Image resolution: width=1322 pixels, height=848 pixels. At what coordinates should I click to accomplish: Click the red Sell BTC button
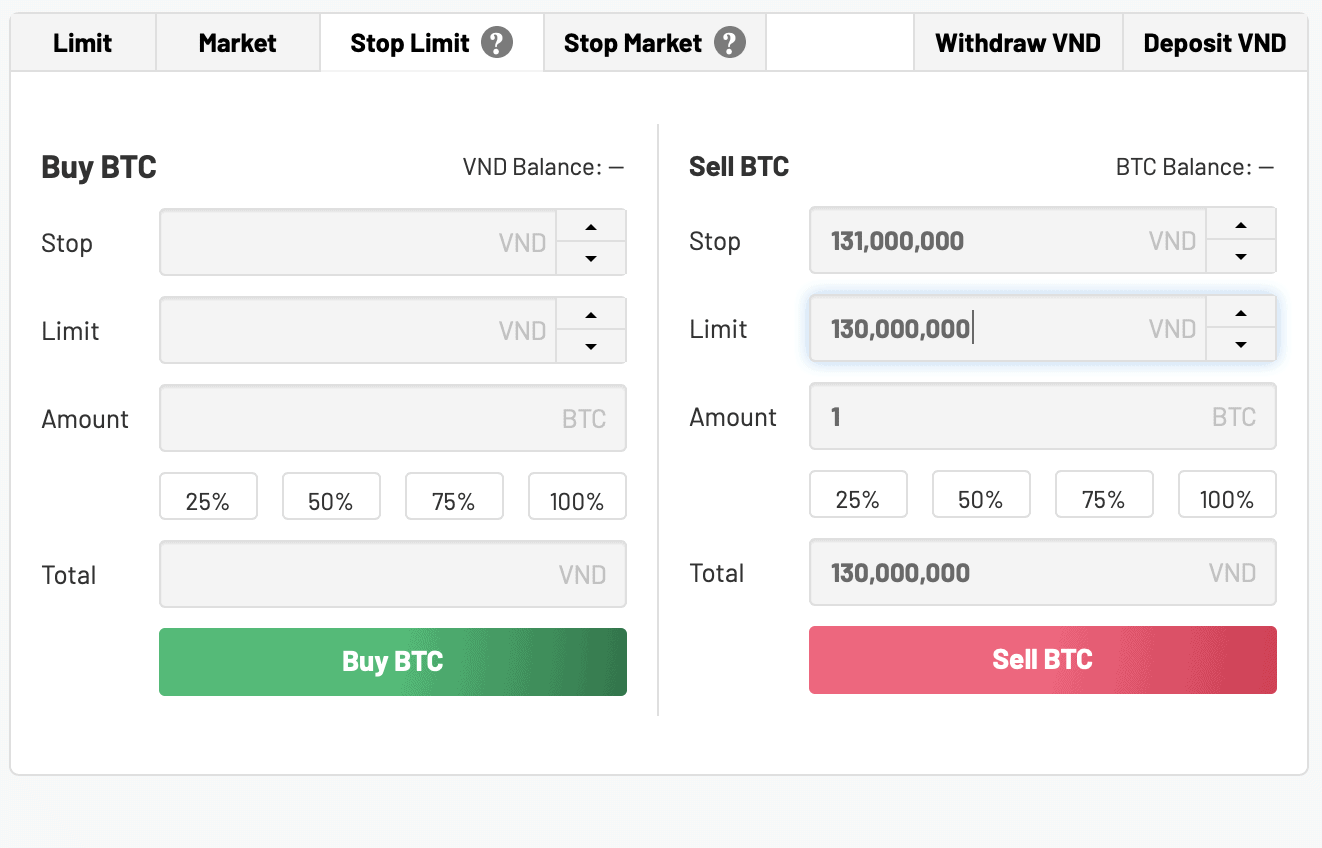(x=1043, y=659)
